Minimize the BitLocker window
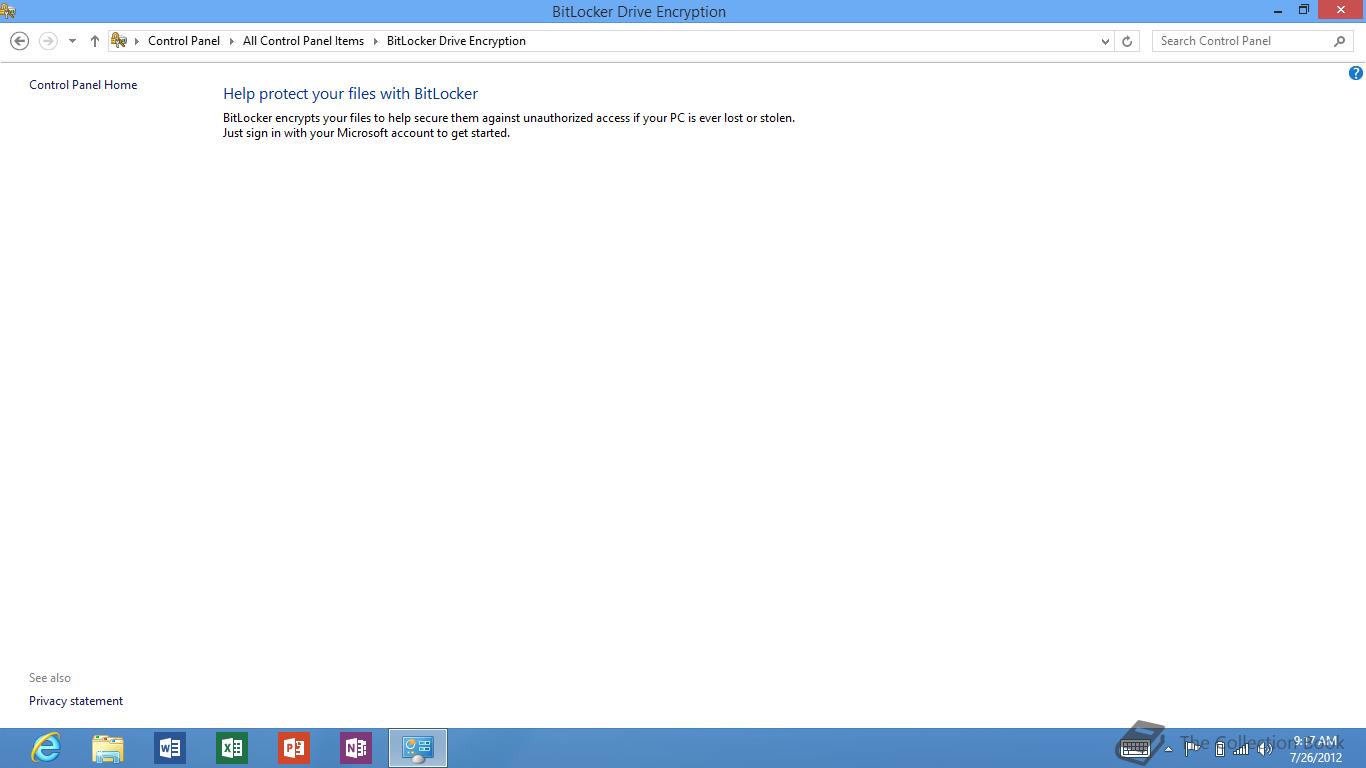 pos(1279,10)
